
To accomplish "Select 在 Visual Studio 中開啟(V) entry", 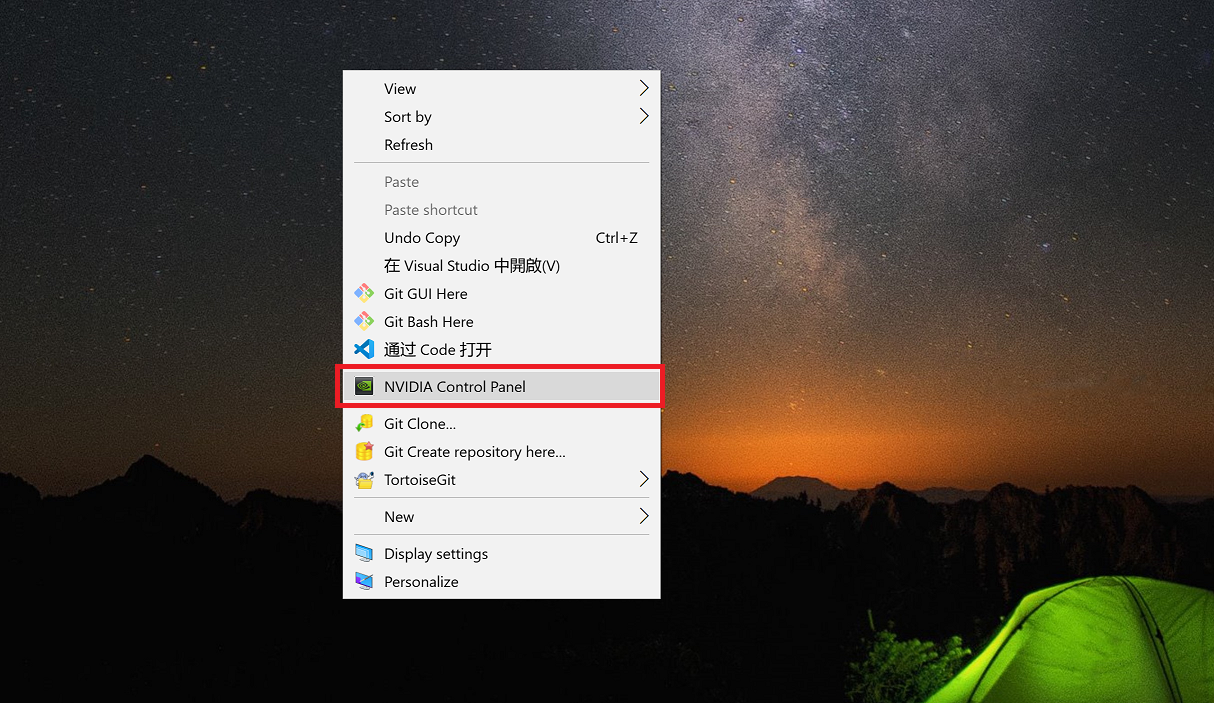I will [x=472, y=266].
